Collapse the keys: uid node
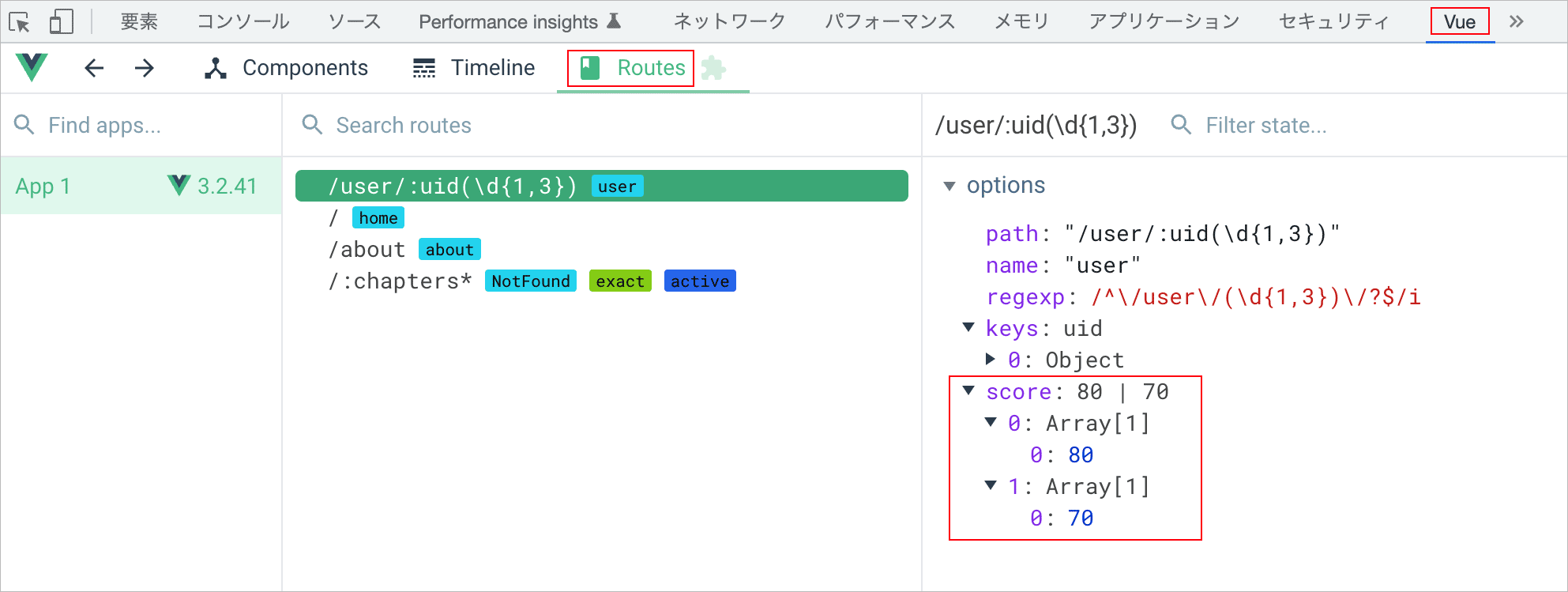Viewport: 1568px width, 592px height. pyautogui.click(x=968, y=328)
